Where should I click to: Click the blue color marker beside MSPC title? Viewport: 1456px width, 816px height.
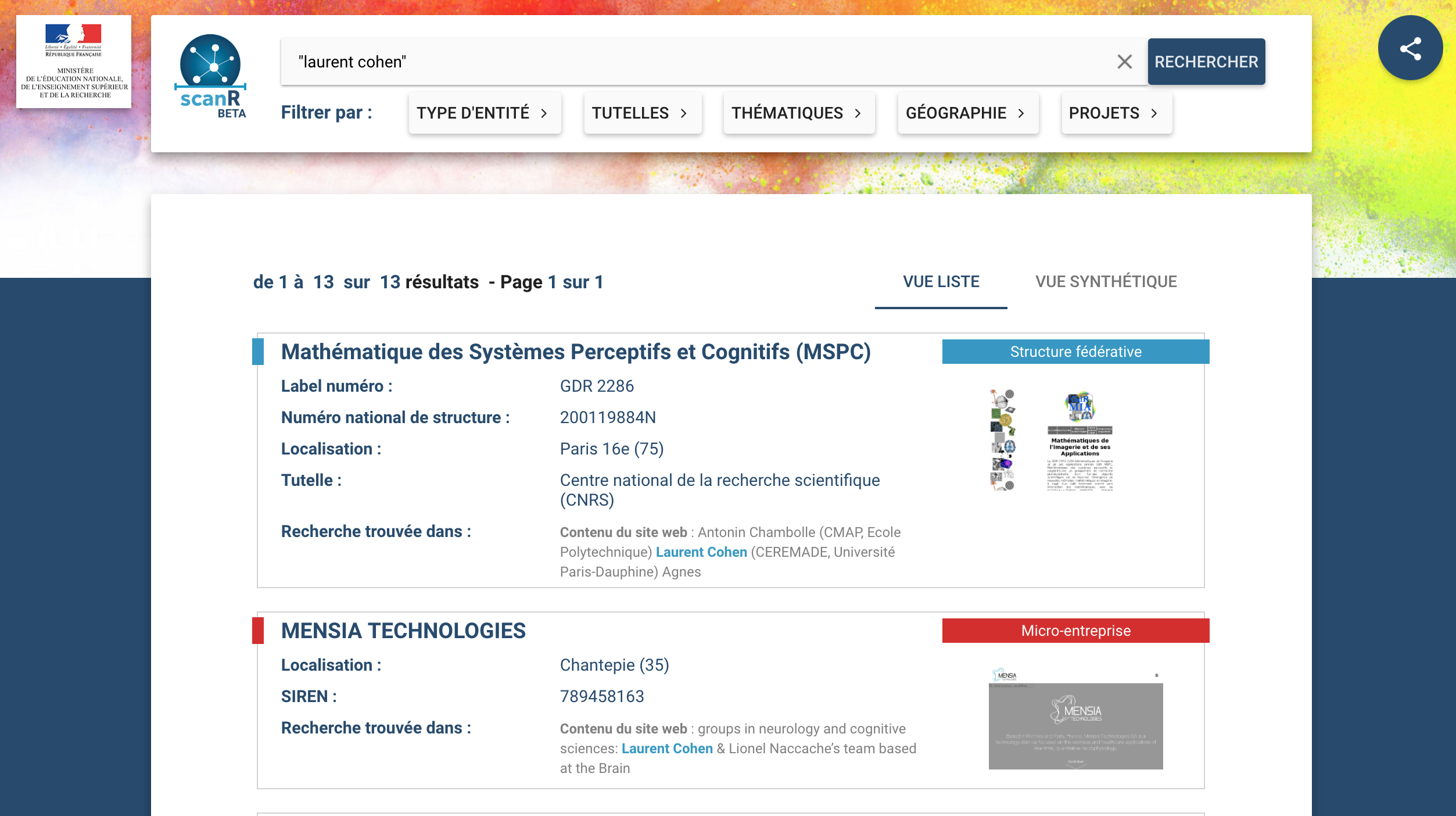(258, 352)
